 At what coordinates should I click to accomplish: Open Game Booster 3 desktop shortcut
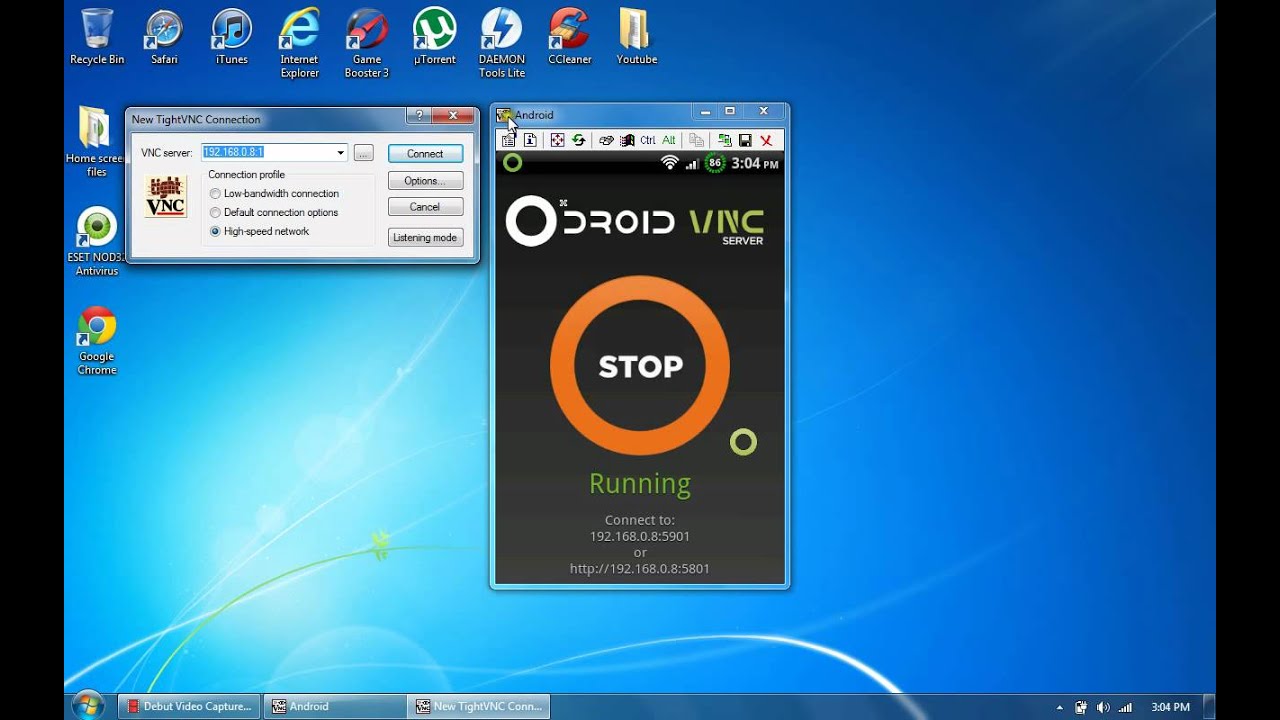click(367, 43)
